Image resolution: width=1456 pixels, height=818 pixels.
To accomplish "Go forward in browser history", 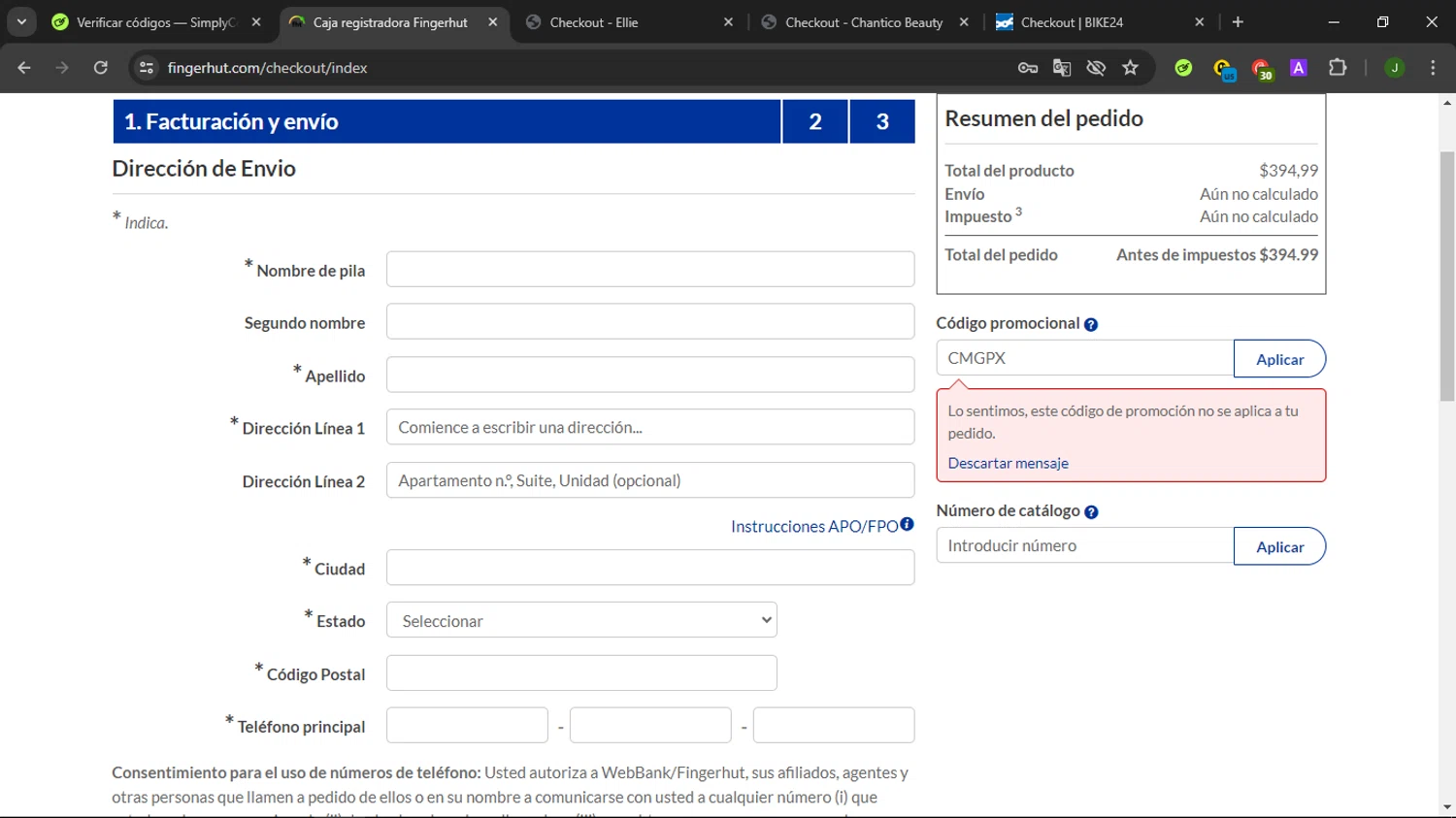I will click(62, 68).
